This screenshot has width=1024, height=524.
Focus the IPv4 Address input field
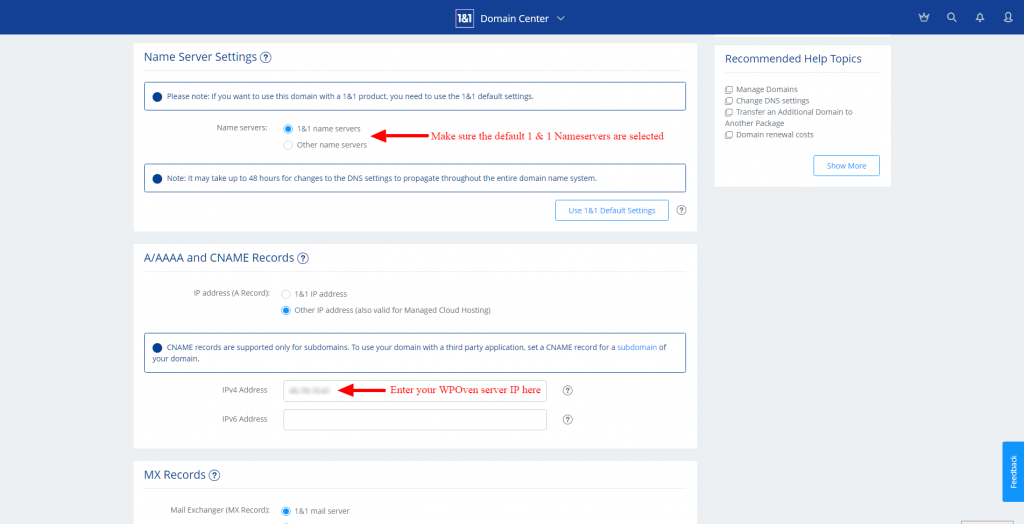coord(415,391)
